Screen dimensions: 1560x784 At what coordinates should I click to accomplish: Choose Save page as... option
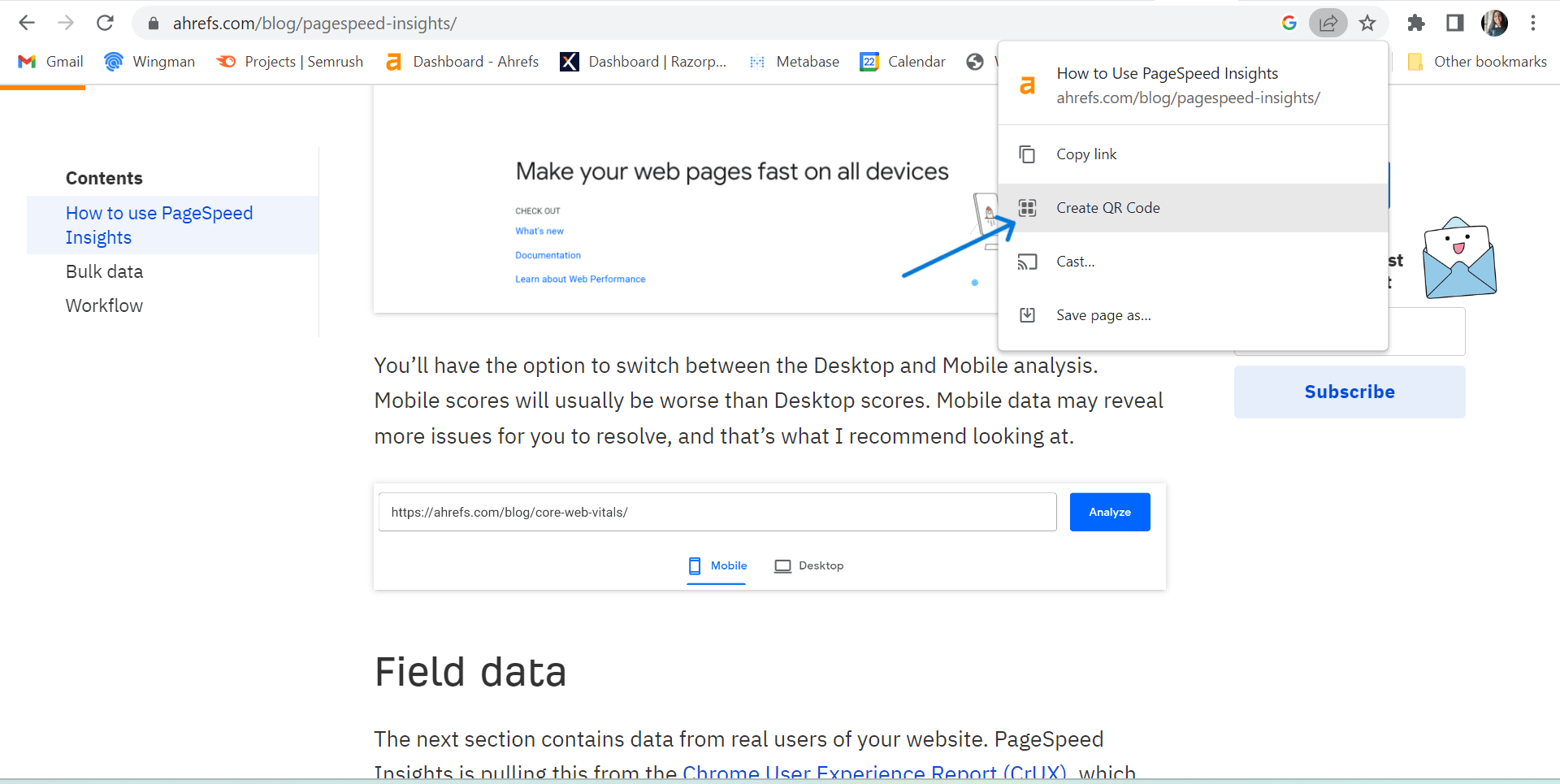(x=1103, y=315)
